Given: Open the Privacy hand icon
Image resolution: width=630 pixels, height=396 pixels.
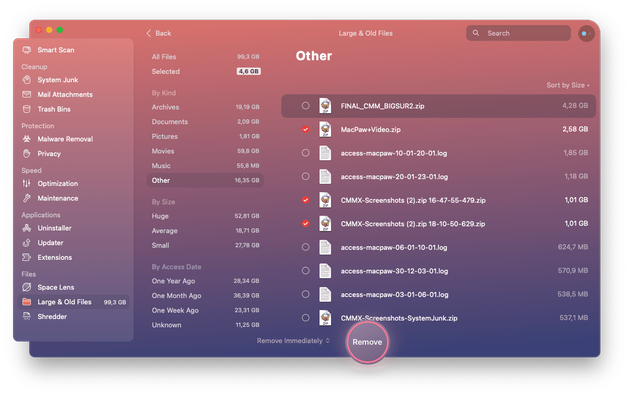Looking at the screenshot, I should [27, 153].
